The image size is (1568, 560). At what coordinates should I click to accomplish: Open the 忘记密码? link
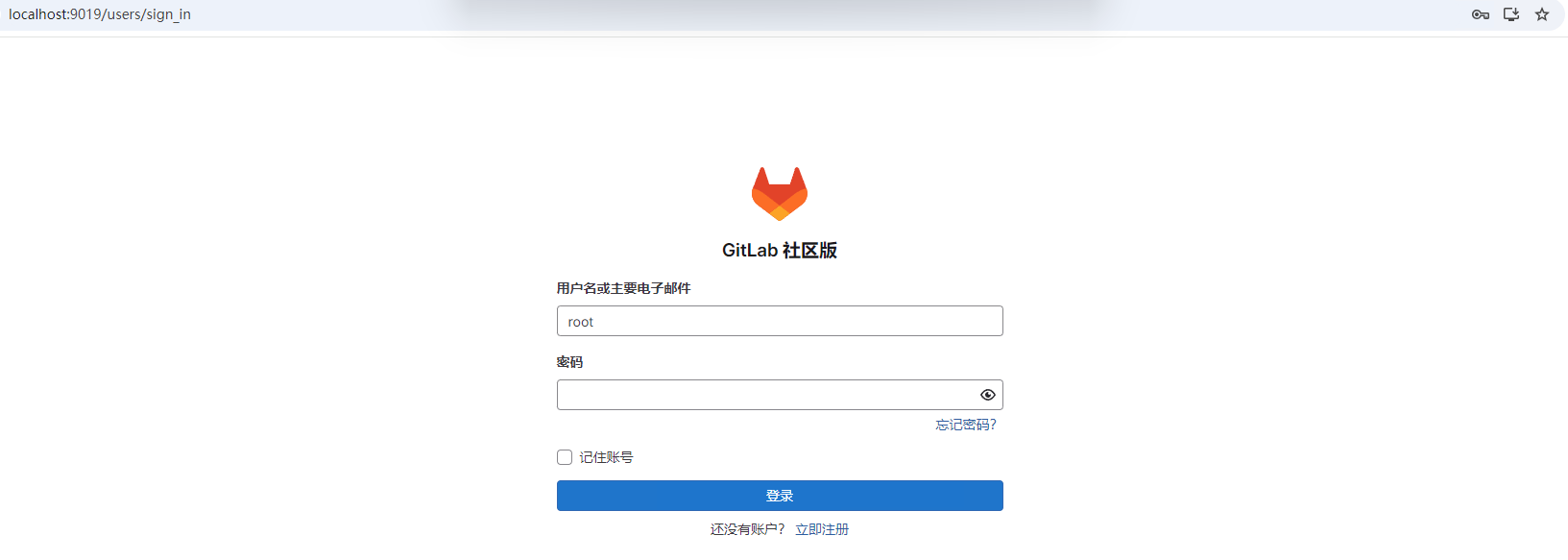[966, 425]
